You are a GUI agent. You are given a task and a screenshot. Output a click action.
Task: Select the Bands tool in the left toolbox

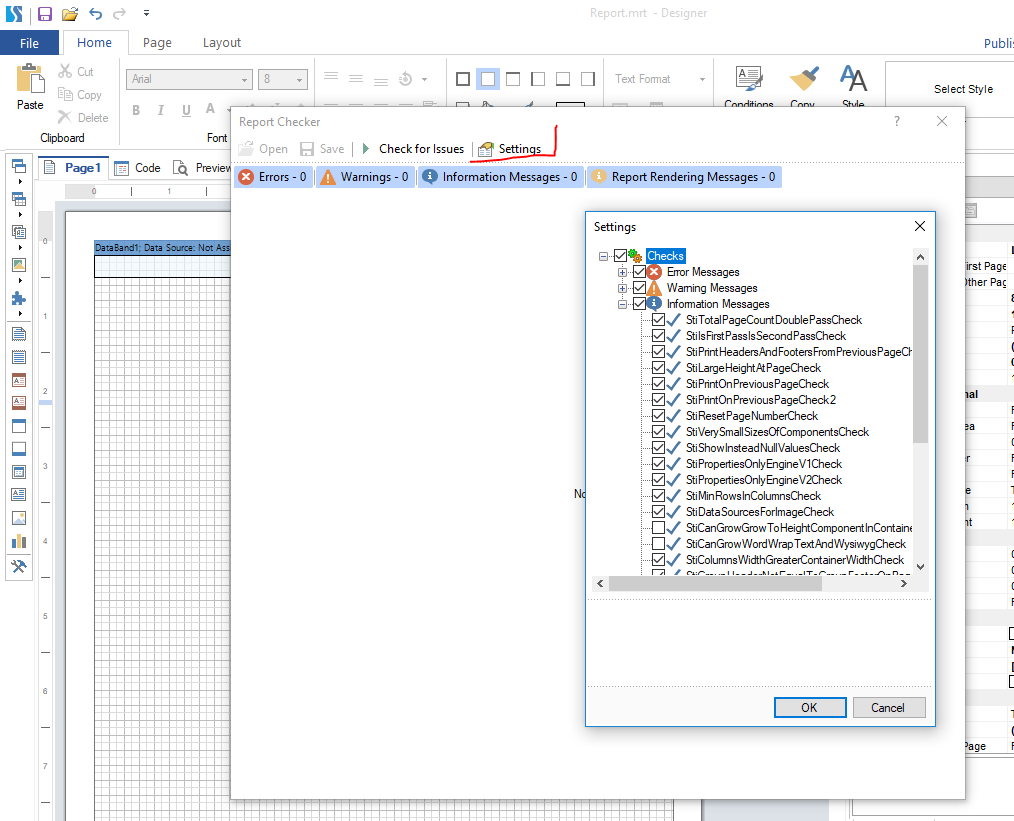[19, 166]
